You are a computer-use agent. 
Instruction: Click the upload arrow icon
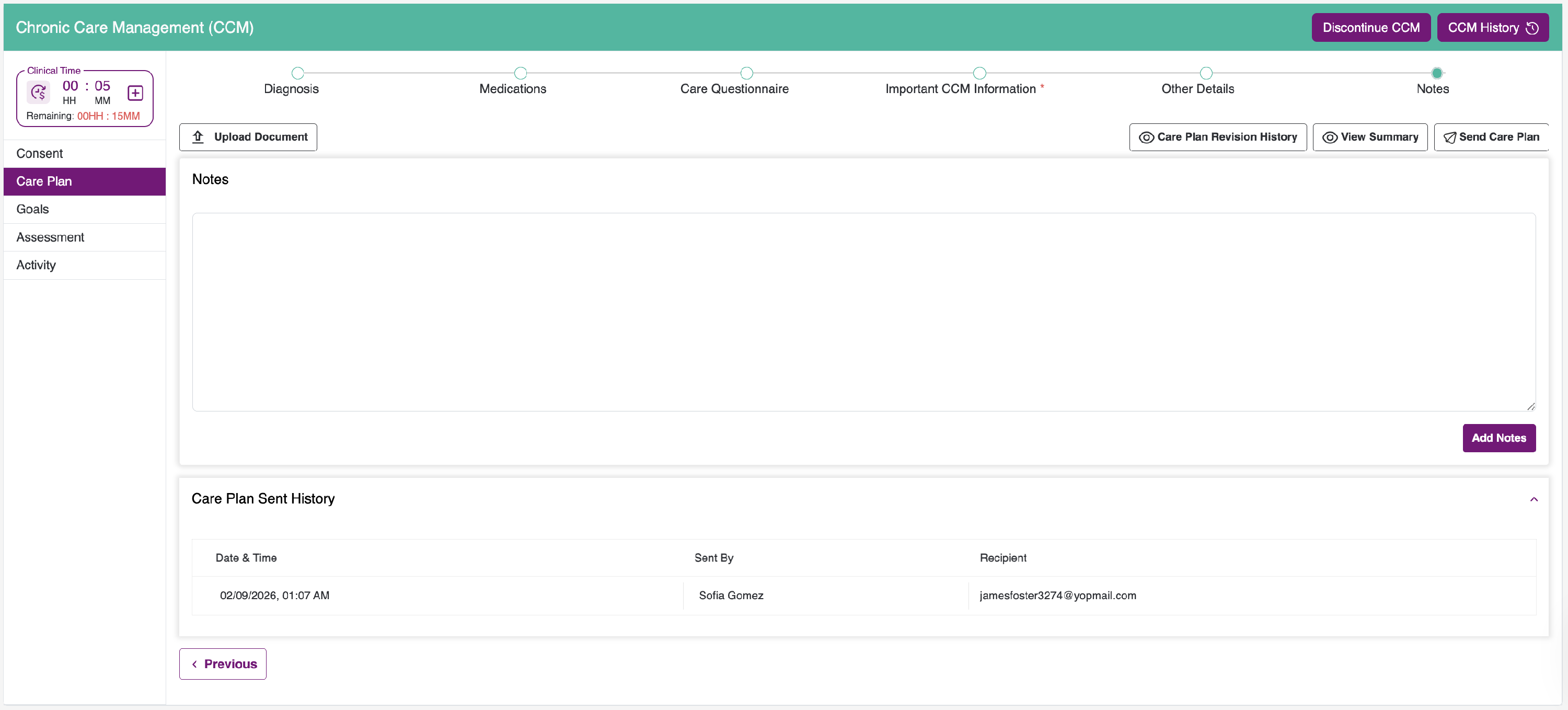point(198,137)
